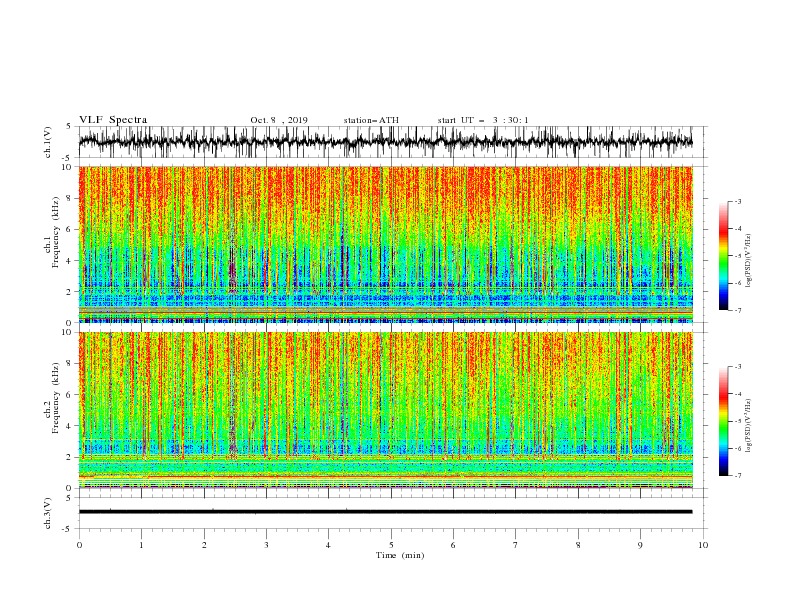Viewport: 792px width, 612px height.
Task: Pick the ch.1 PSD color scale bar
Action: tap(723, 256)
